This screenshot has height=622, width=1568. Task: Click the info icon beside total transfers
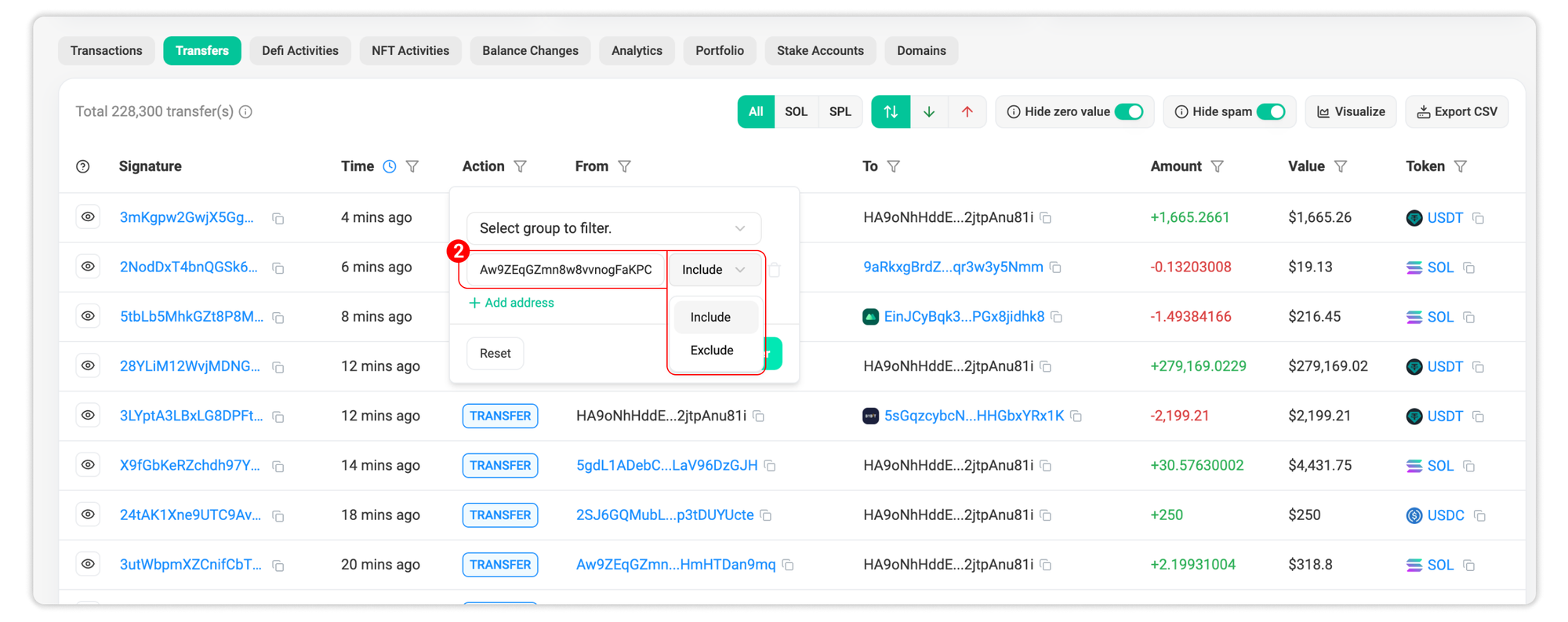click(x=245, y=111)
